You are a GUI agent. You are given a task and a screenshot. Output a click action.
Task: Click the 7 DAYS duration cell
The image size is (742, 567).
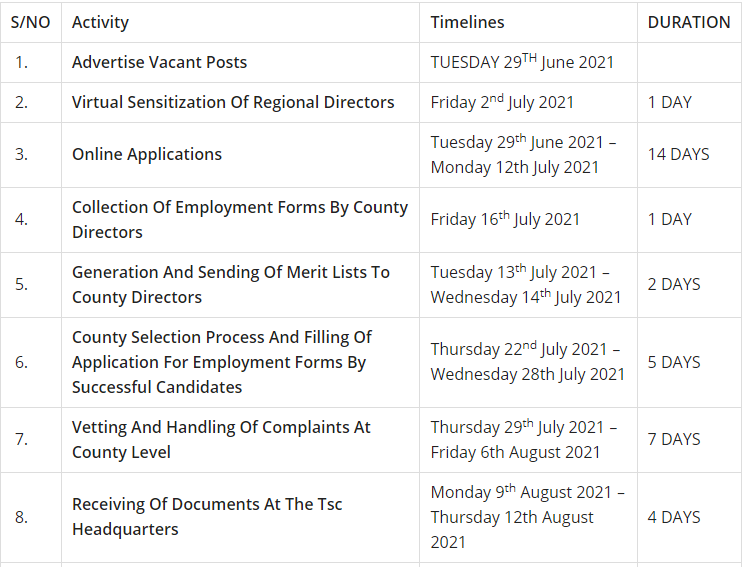(674, 439)
